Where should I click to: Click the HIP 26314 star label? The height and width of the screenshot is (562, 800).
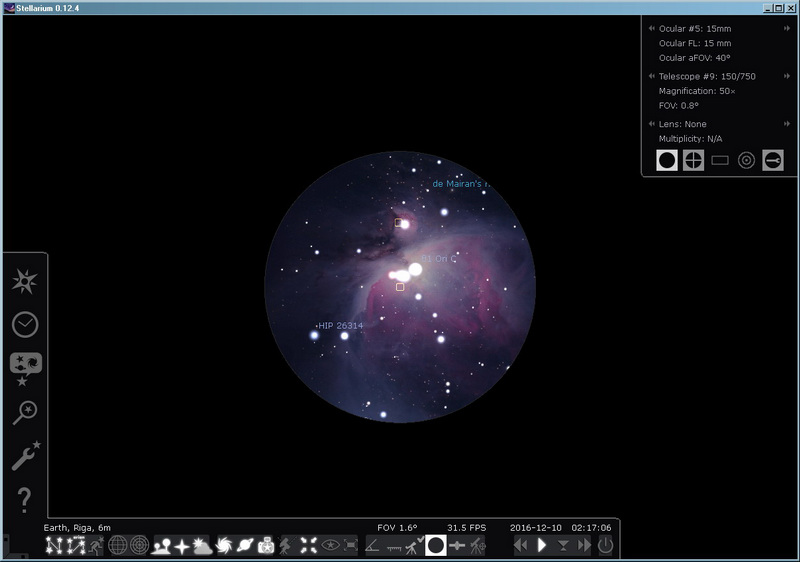coord(341,326)
